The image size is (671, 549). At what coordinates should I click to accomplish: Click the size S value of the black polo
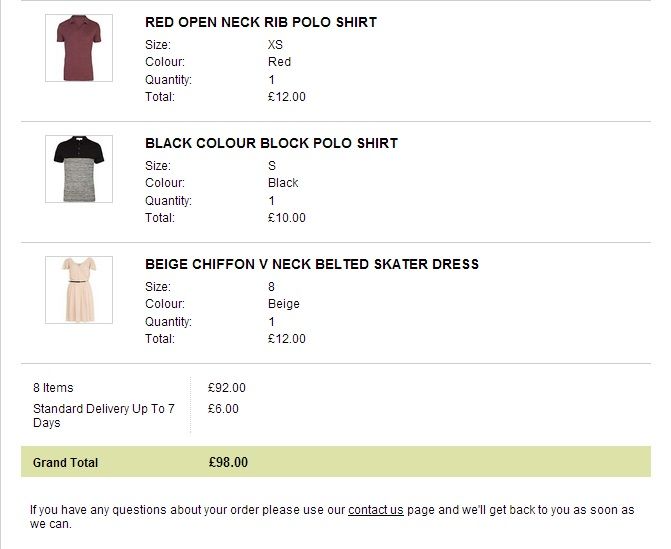click(272, 166)
